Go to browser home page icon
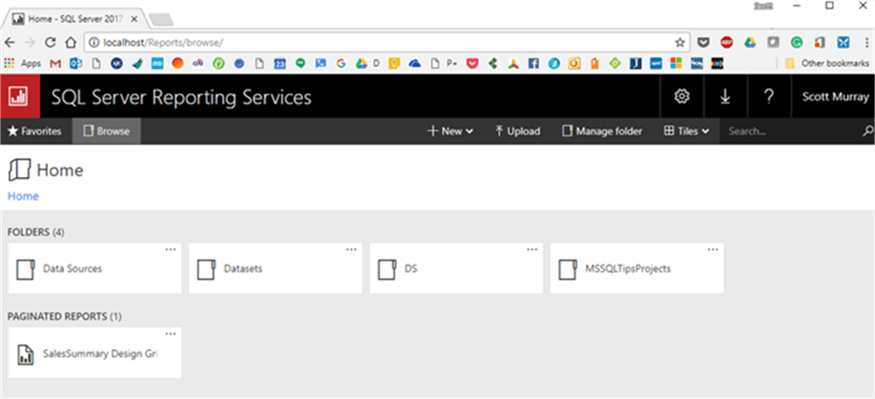Image resolution: width=875 pixels, height=399 pixels. [70, 42]
